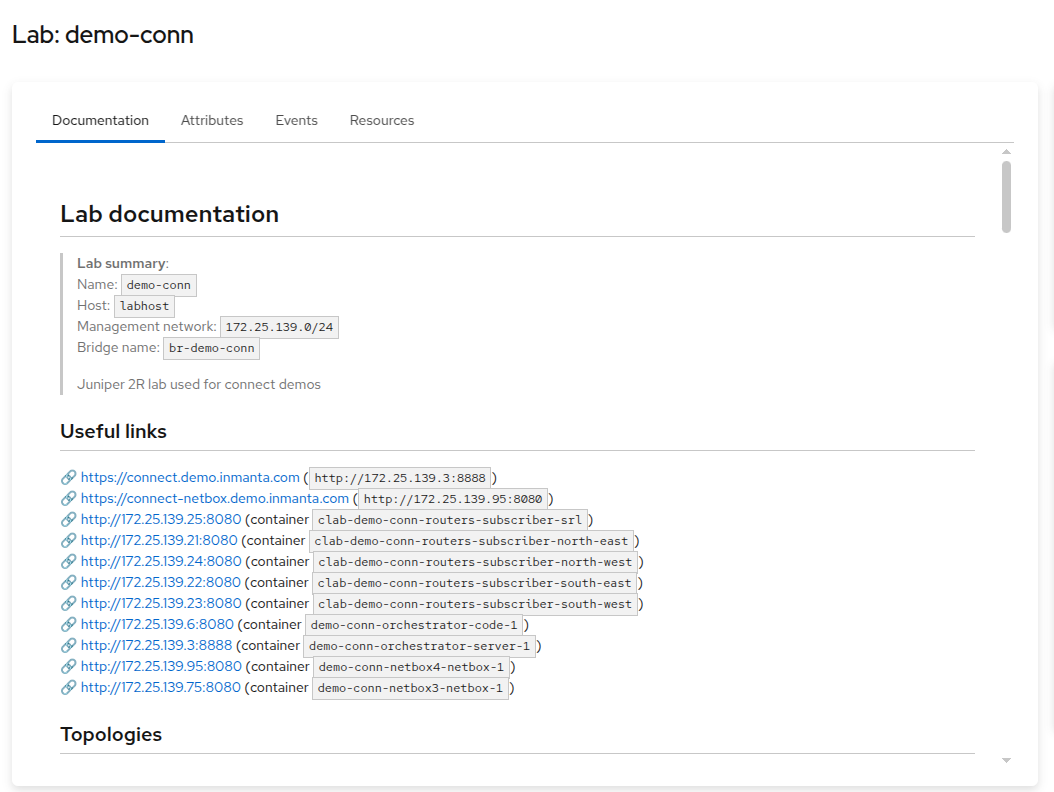Click the link icon beside connect.demo.inmanta.com

pyautogui.click(x=68, y=477)
